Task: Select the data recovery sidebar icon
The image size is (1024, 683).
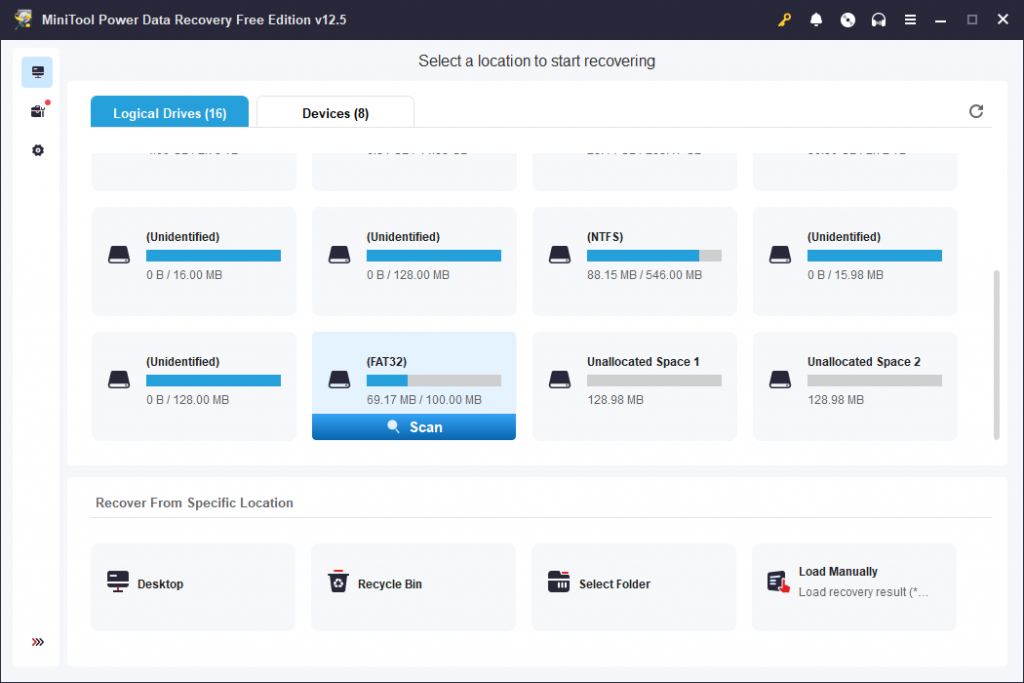Action: (37, 71)
